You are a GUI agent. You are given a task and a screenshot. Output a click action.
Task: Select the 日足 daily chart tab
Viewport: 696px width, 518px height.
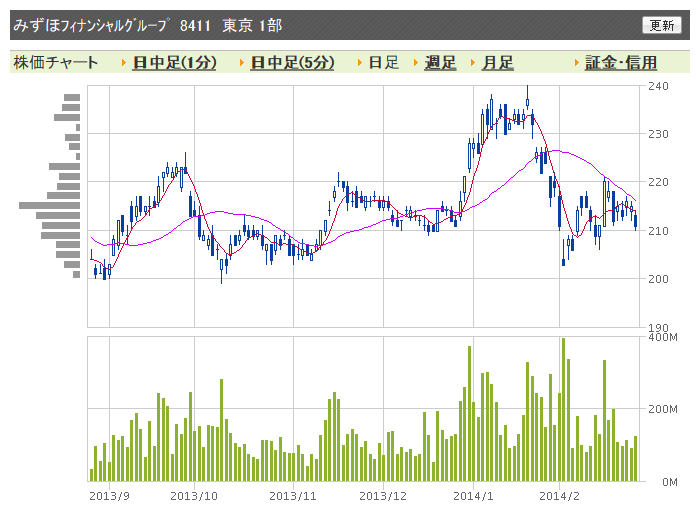click(384, 63)
